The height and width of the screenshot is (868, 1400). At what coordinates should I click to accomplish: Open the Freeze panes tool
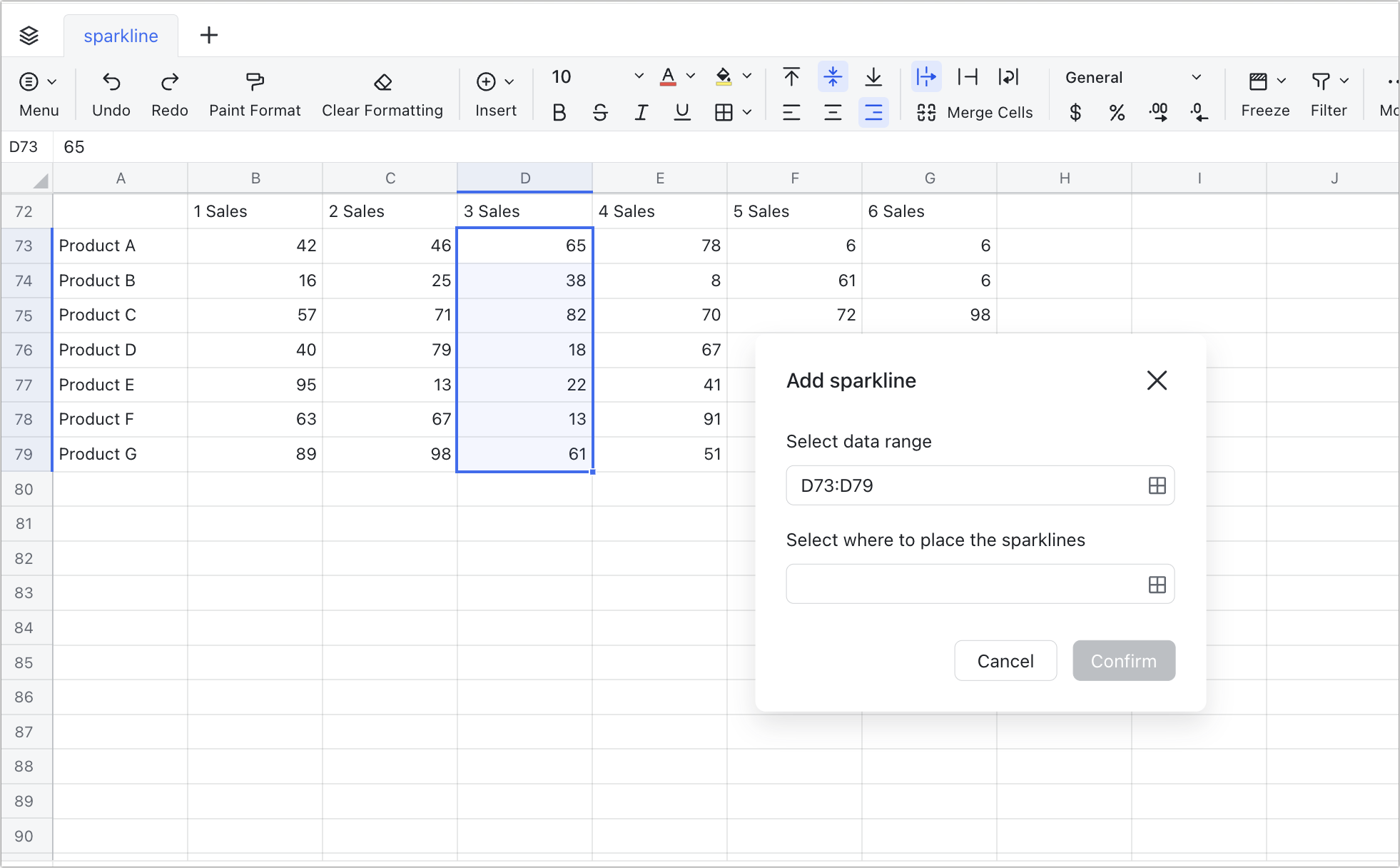tap(1264, 94)
